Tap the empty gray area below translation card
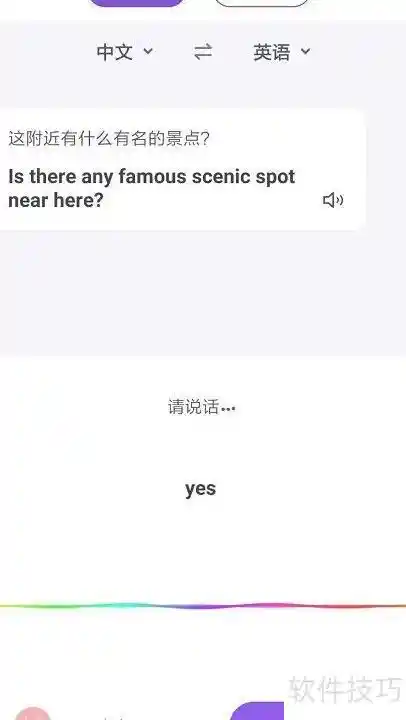The width and height of the screenshot is (406, 720). pos(203,292)
